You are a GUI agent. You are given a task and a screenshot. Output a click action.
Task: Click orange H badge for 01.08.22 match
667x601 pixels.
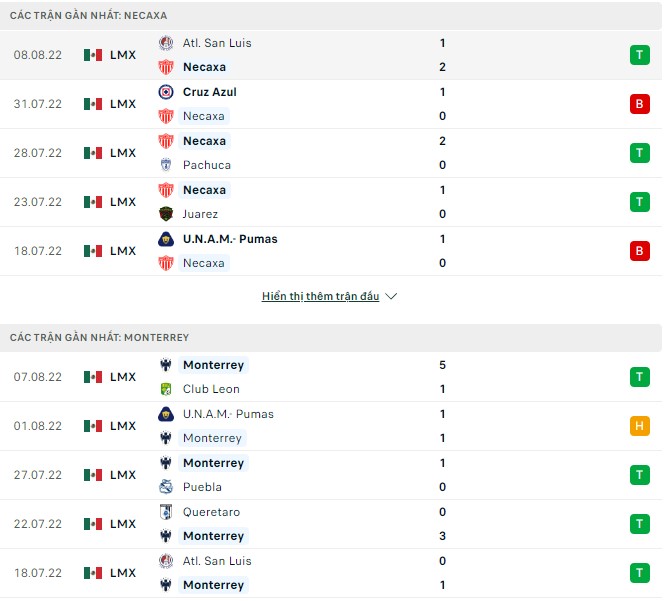tap(640, 426)
